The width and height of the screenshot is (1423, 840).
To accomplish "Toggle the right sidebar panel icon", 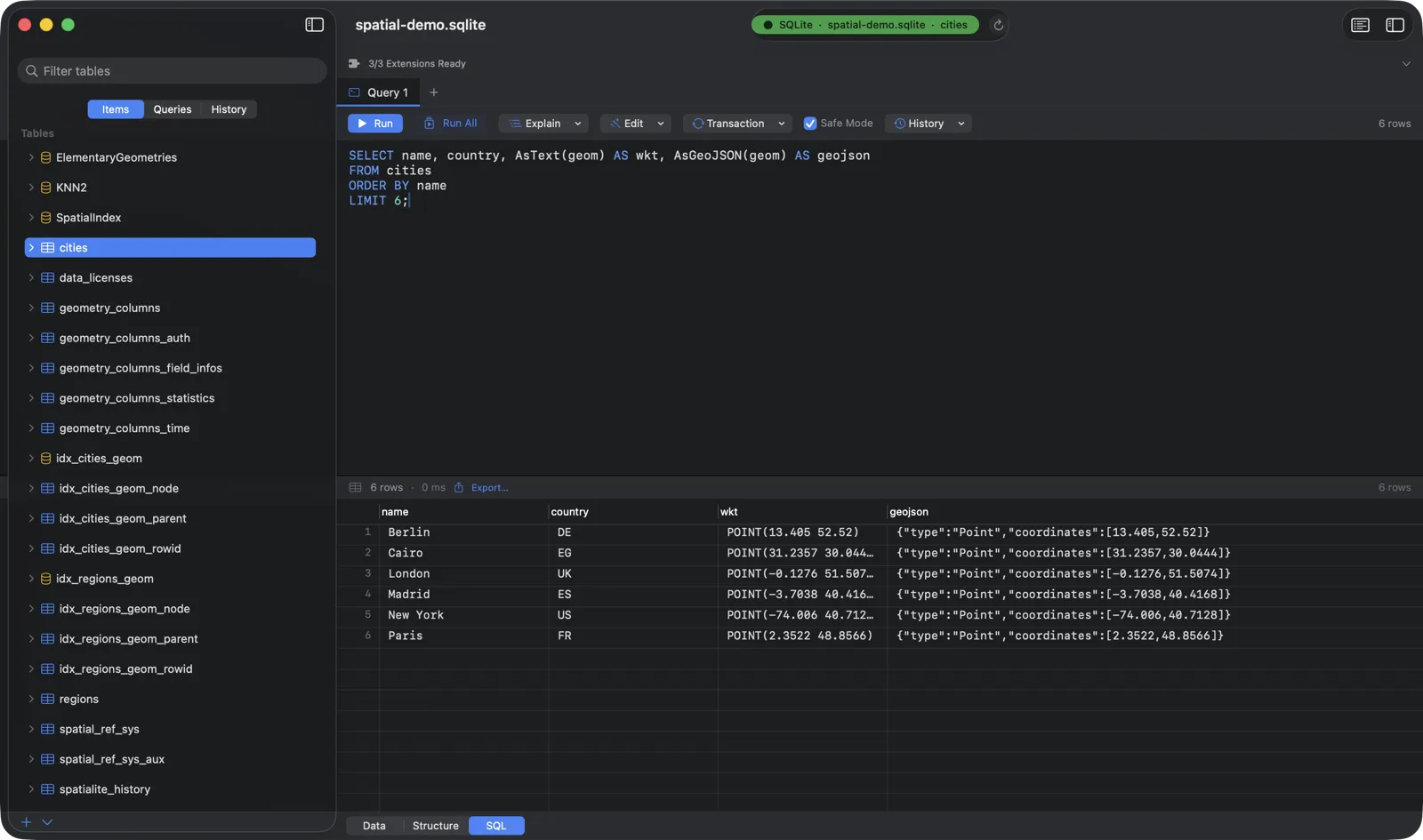I will pyautogui.click(x=1395, y=25).
